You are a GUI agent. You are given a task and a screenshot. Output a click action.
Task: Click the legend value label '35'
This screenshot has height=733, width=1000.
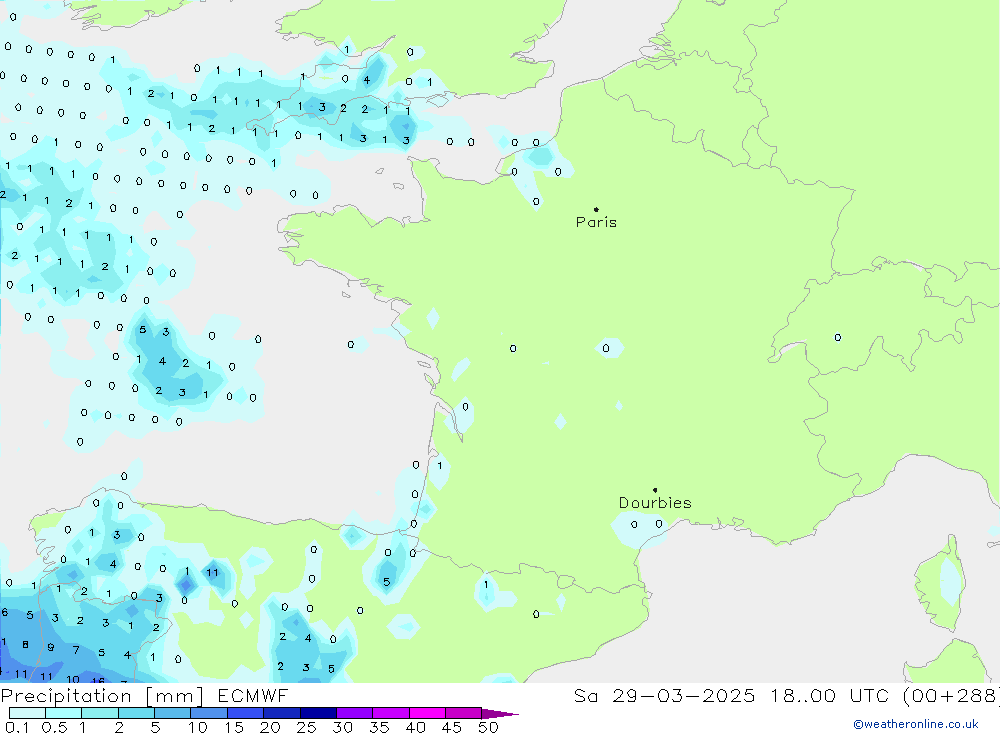click(x=379, y=727)
